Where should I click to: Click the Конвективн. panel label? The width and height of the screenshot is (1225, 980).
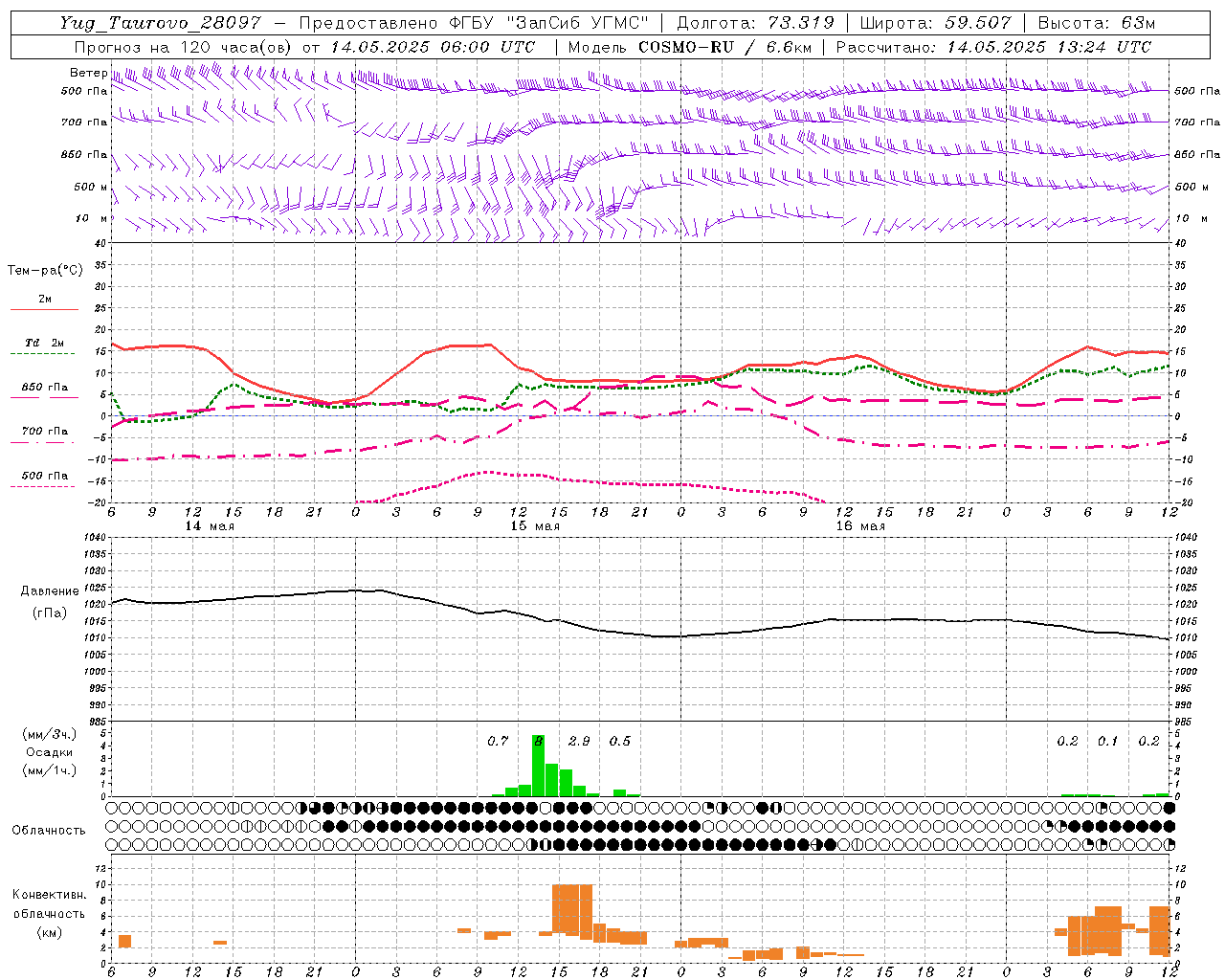tap(49, 895)
